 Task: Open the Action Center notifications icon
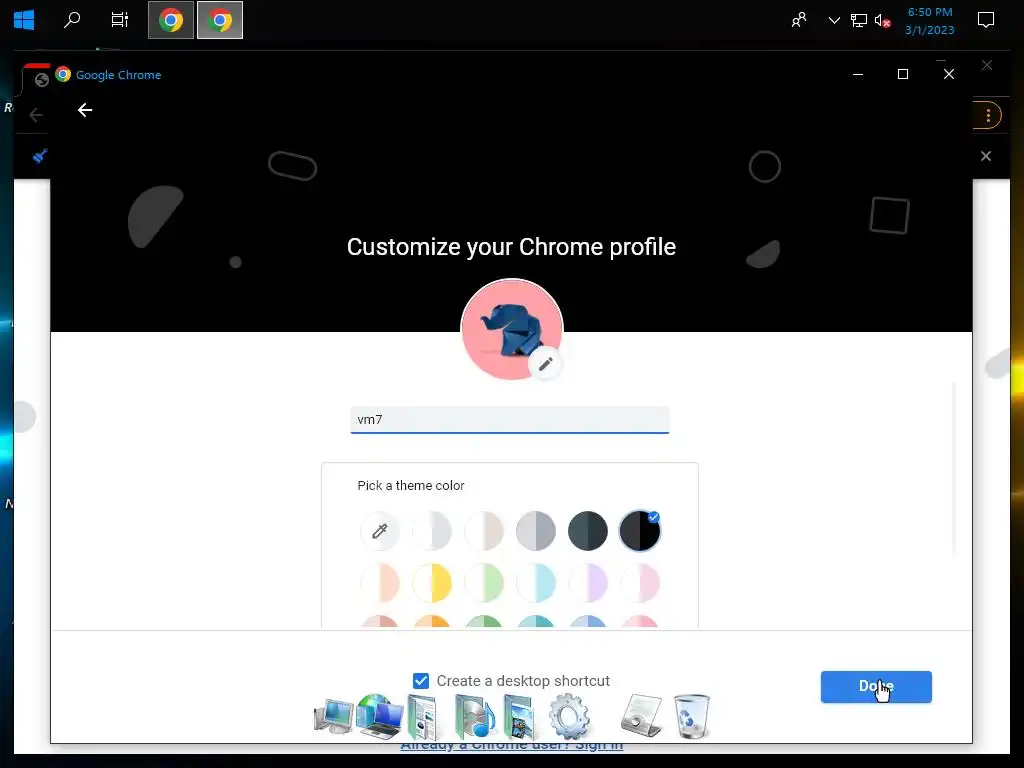pyautogui.click(x=985, y=20)
